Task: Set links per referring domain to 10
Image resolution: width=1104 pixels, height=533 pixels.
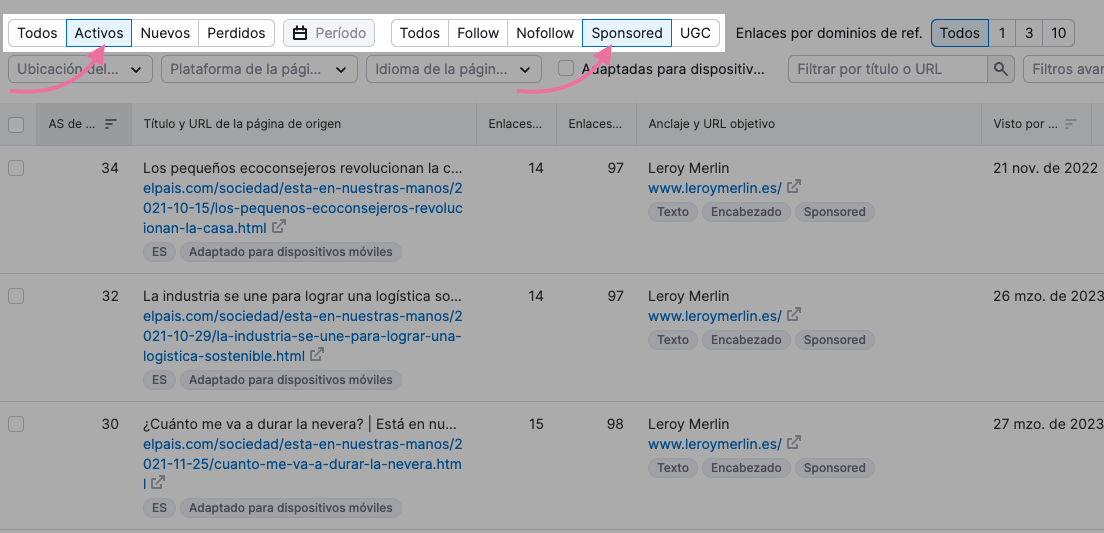Action: point(1058,33)
